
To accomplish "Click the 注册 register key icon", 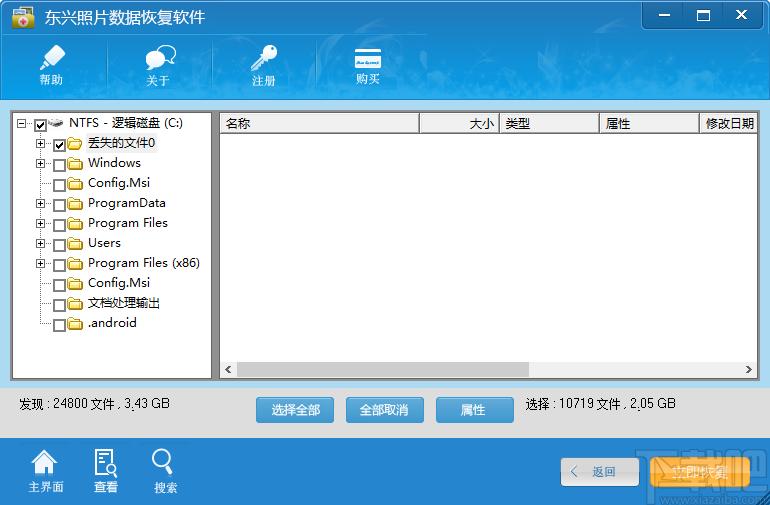I will (x=264, y=66).
